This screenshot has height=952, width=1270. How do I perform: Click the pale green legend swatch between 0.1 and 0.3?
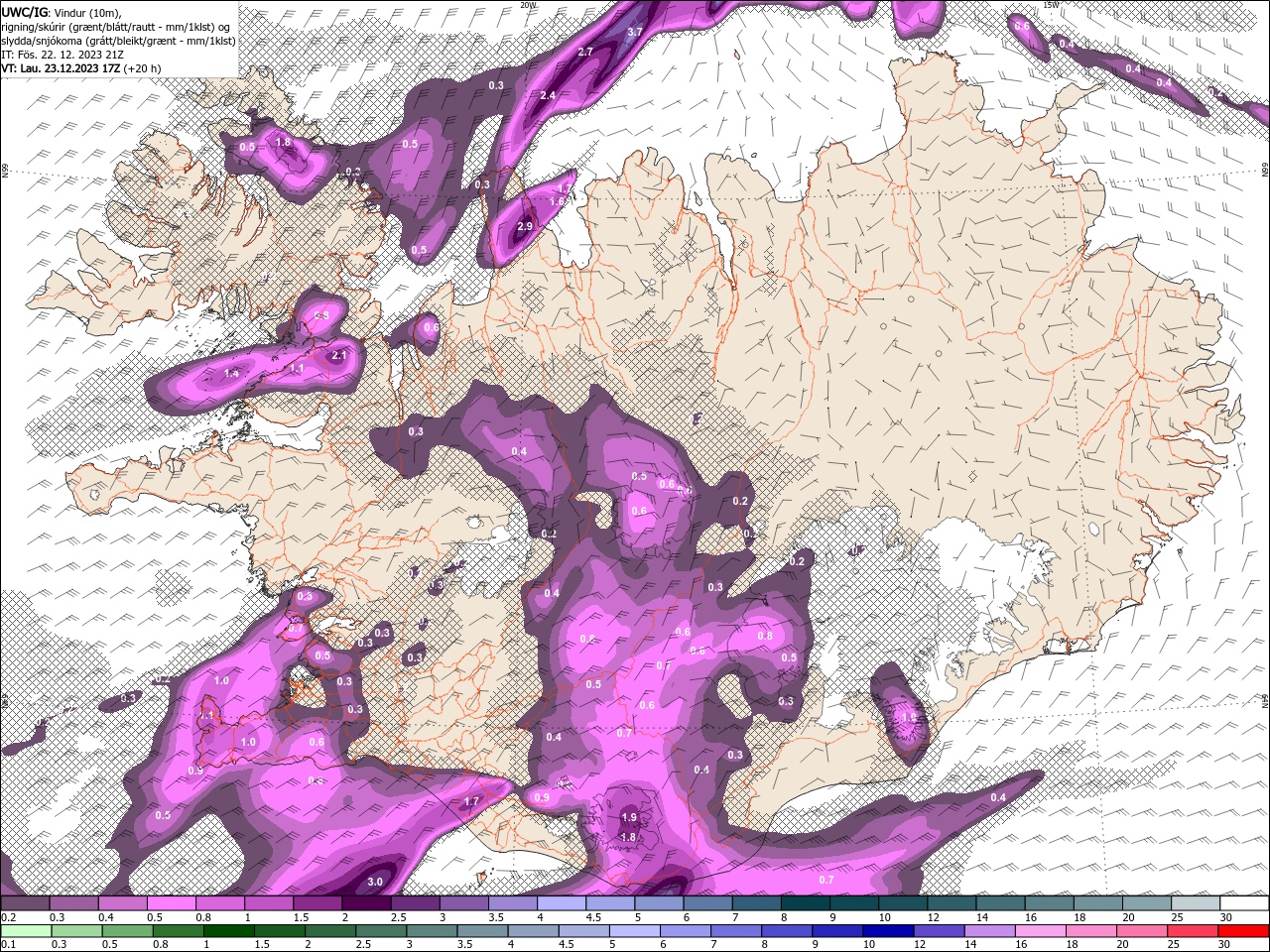(x=25, y=931)
